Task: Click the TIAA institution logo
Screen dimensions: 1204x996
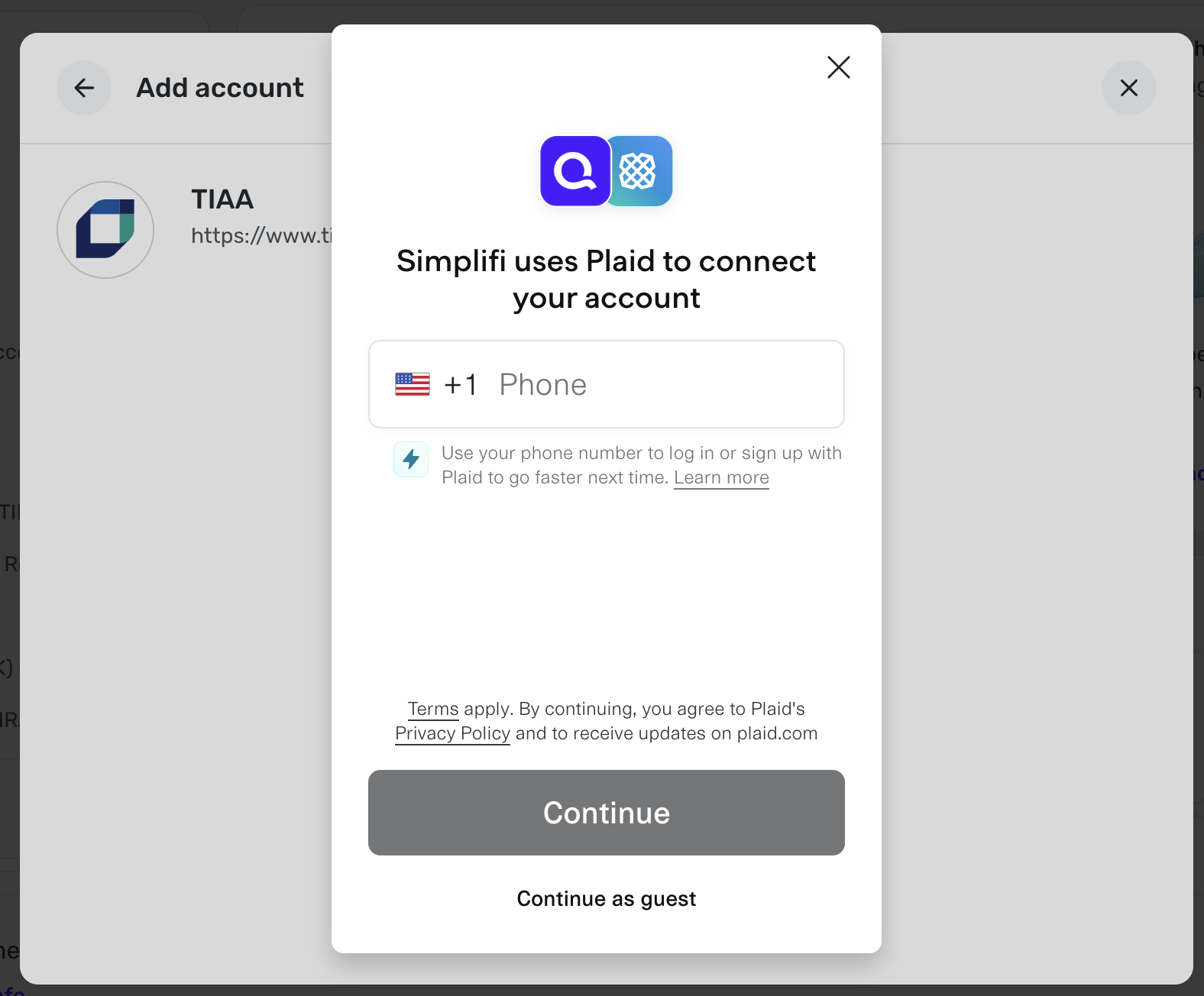Action: 105,229
